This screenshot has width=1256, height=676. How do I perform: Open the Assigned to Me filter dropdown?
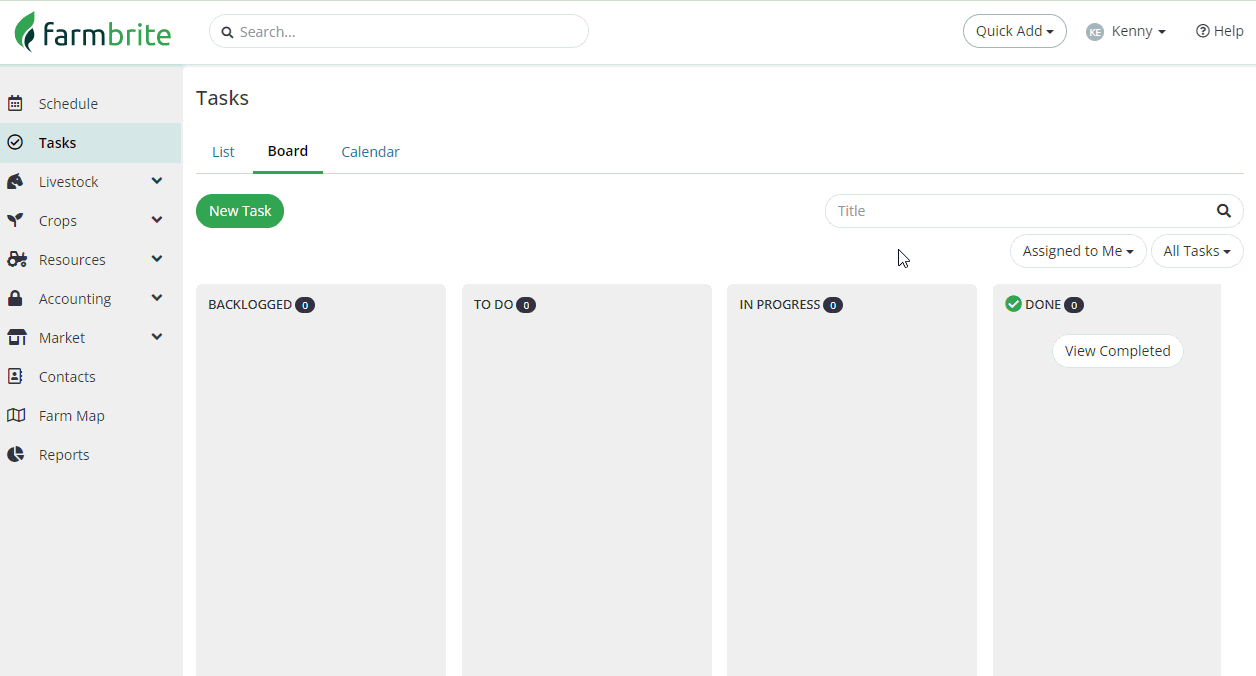pyautogui.click(x=1077, y=251)
